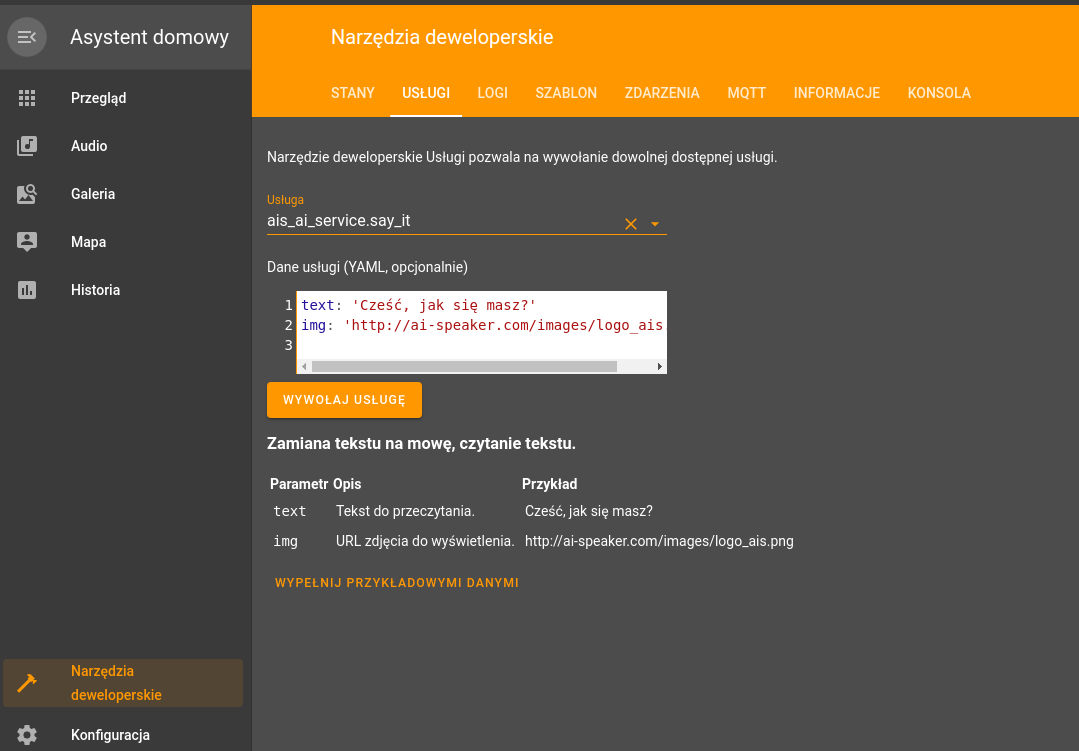The height and width of the screenshot is (751, 1079).
Task: Clear the selected service with the X
Action: pos(631,224)
